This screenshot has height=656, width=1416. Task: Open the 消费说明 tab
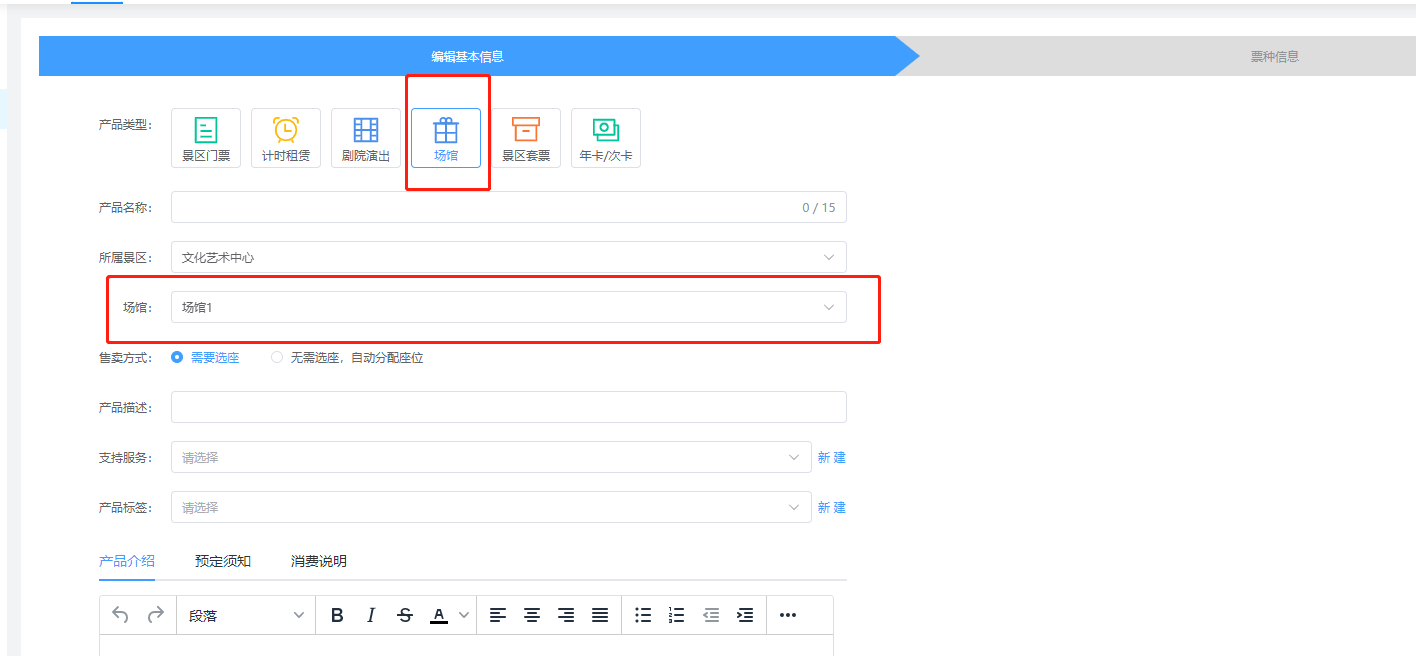coord(319,561)
